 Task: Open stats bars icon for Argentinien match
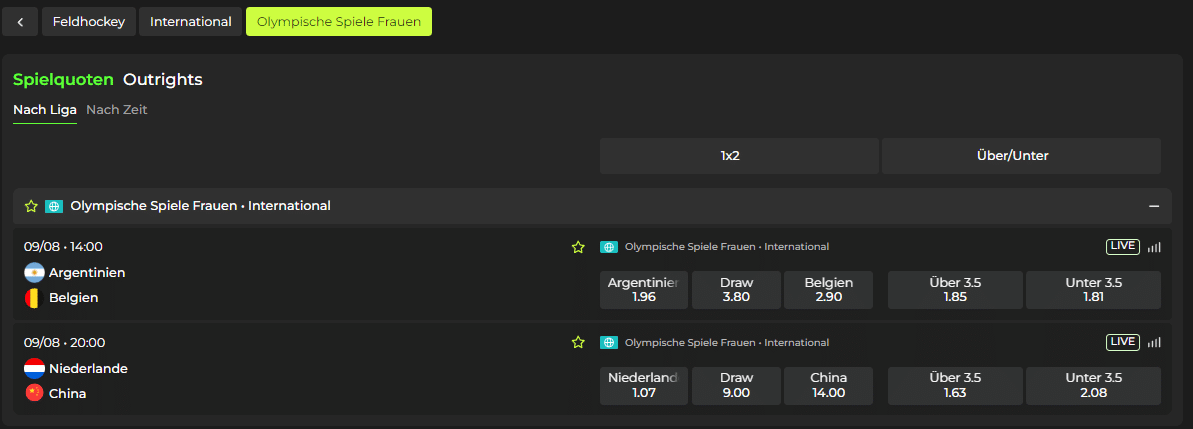[x=1154, y=247]
